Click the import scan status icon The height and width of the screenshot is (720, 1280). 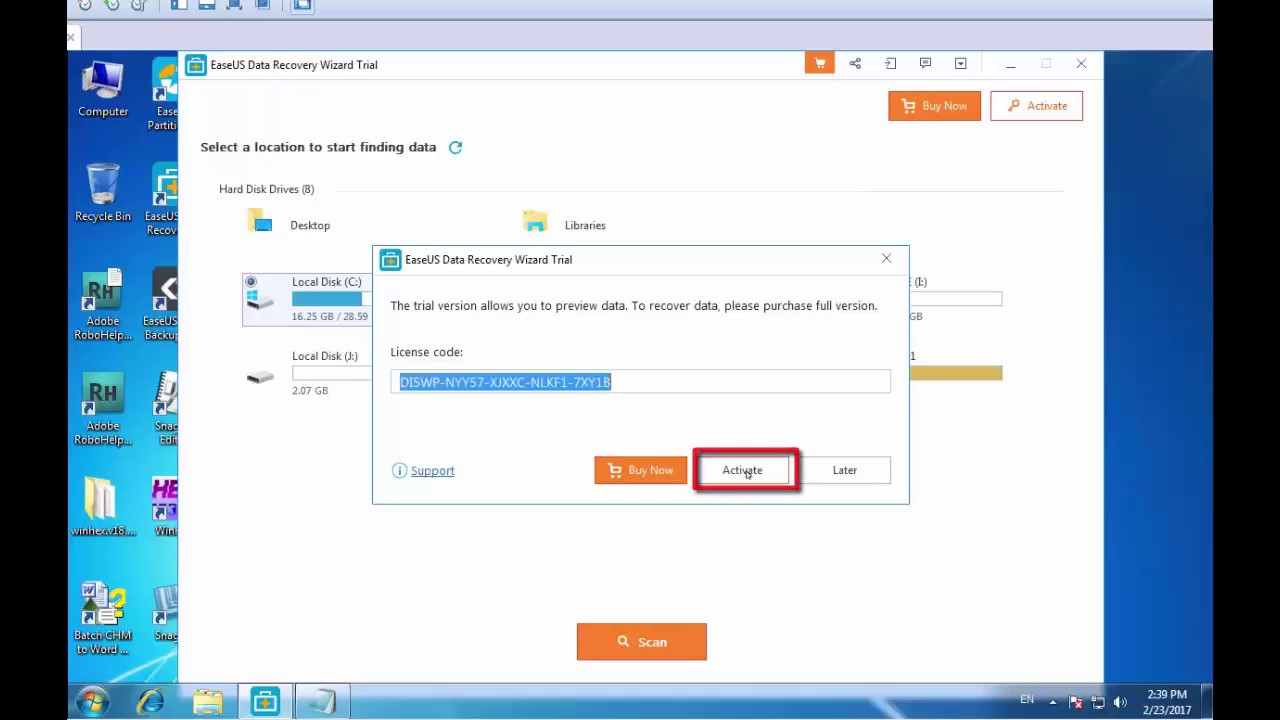[x=890, y=64]
